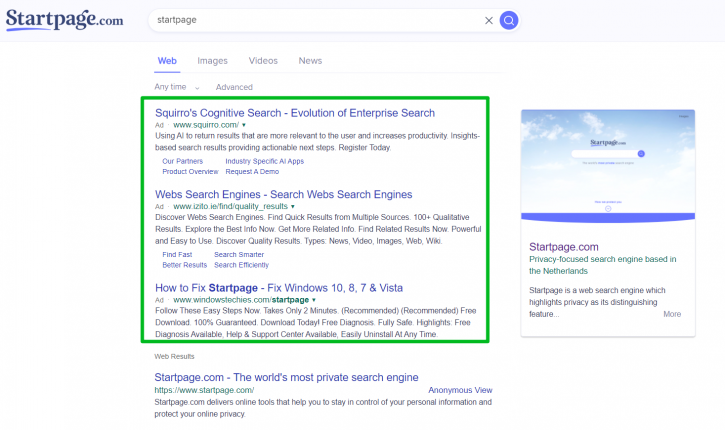Open the Find Fast sitelink
The image size is (725, 430).
coord(177,254)
